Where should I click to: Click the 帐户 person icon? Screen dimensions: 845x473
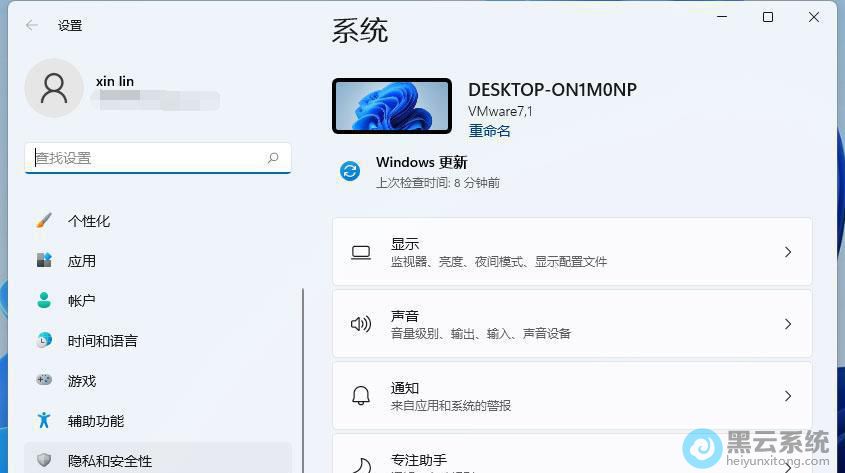pos(44,300)
